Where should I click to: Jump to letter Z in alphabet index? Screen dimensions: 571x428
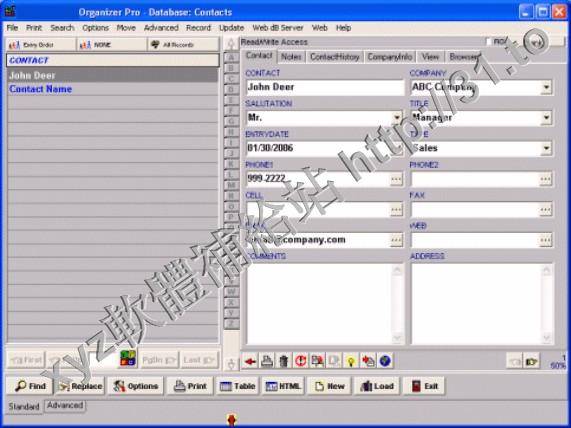[x=231, y=323]
